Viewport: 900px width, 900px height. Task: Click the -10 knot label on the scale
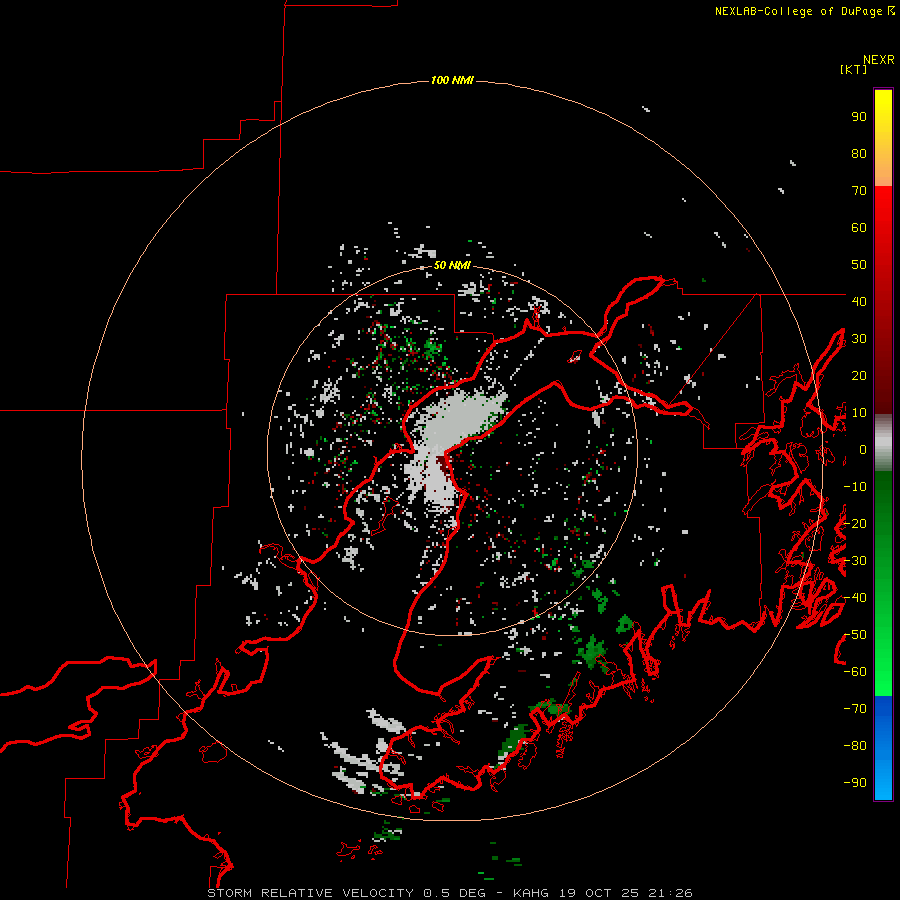[855, 487]
